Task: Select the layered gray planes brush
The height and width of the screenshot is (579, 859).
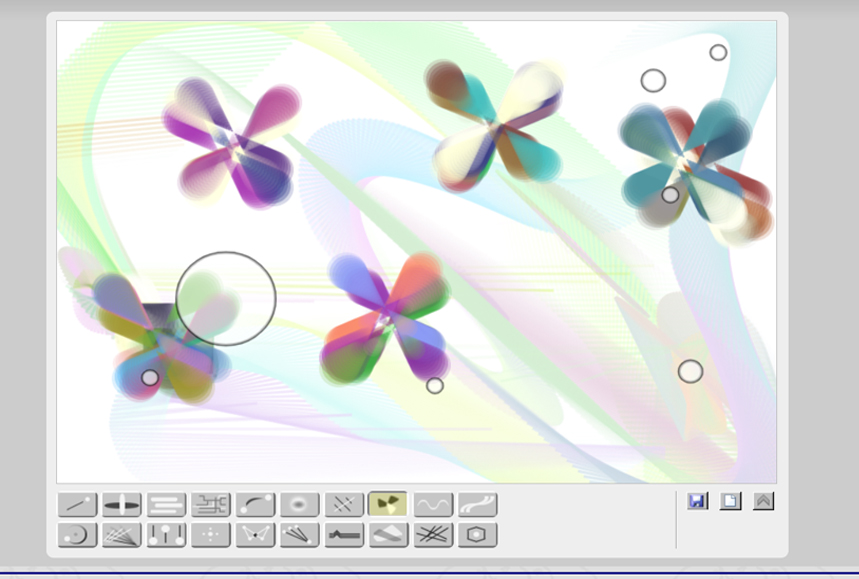Action: pyautogui.click(x=388, y=535)
